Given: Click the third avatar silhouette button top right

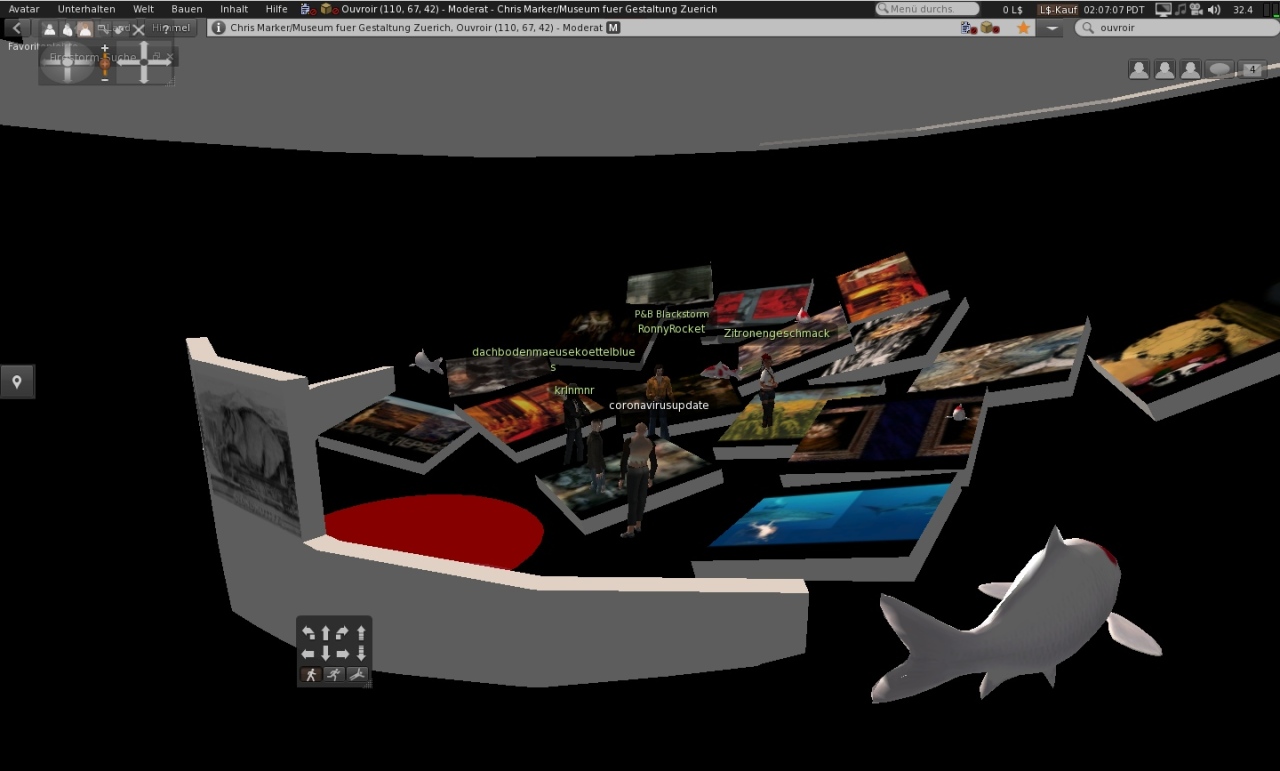Looking at the screenshot, I should 1190,69.
